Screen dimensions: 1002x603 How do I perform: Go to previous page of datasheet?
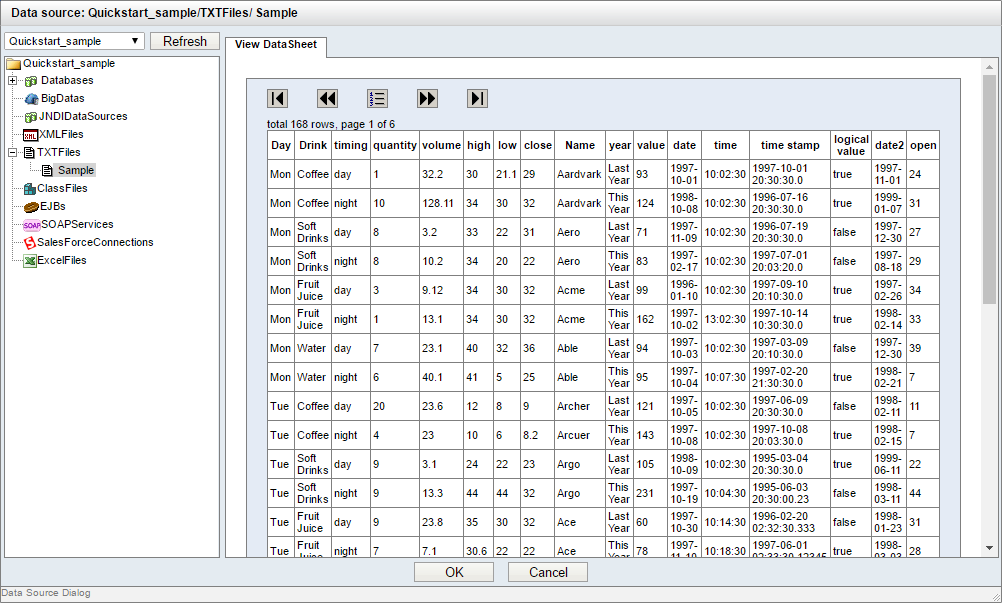coord(327,98)
